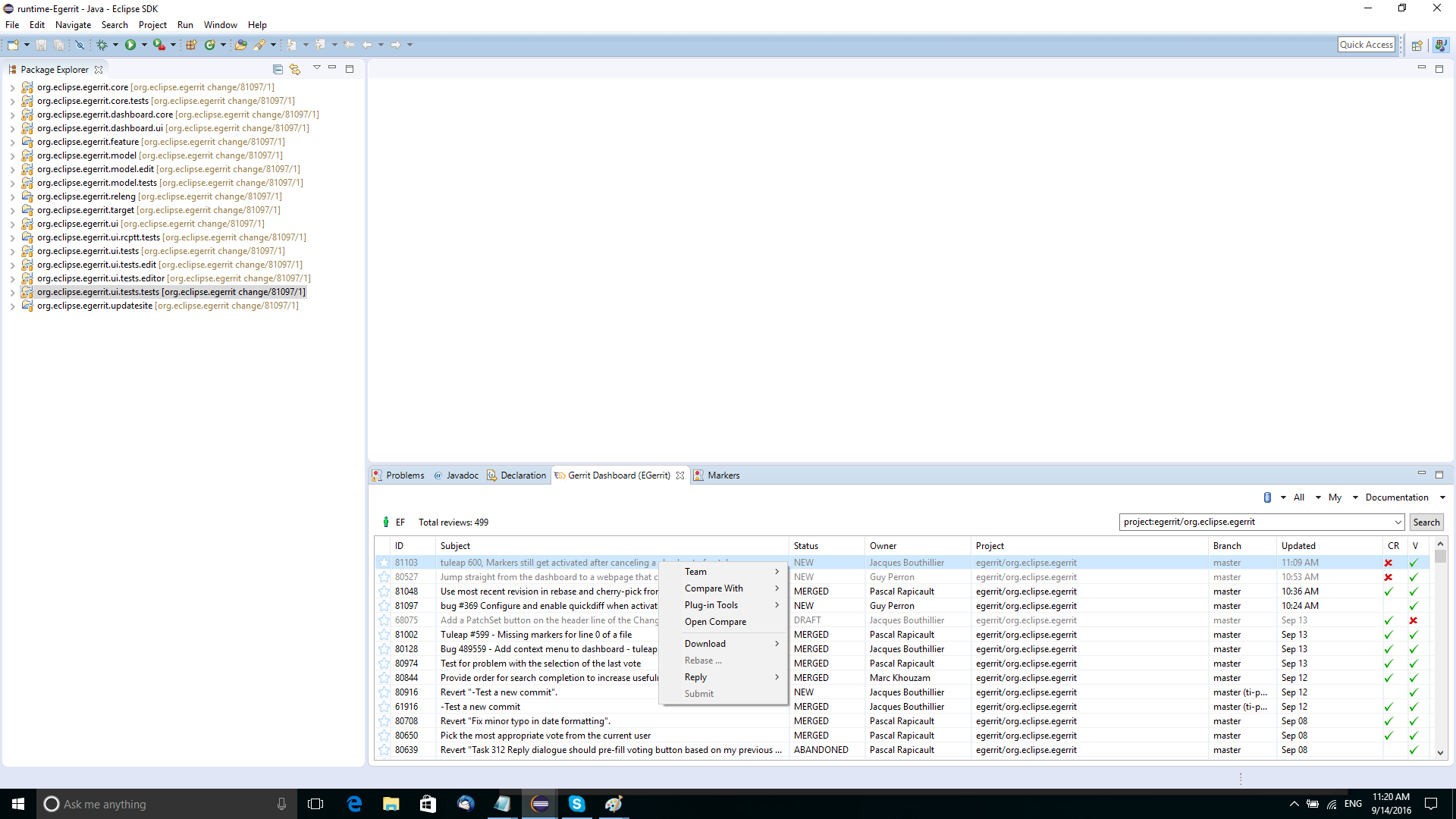Toggle the Skip All Breakpoints icon
Image resolution: width=1456 pixels, height=819 pixels.
pos(80,45)
